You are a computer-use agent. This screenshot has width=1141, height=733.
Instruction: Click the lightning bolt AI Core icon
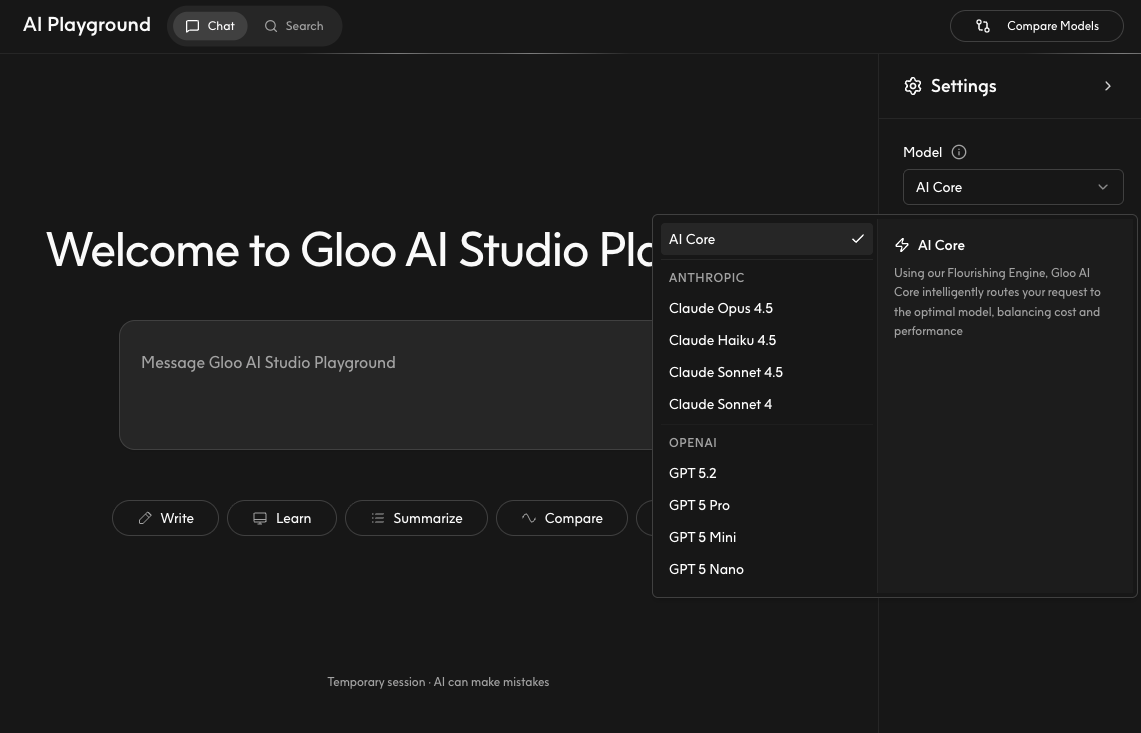coord(902,245)
